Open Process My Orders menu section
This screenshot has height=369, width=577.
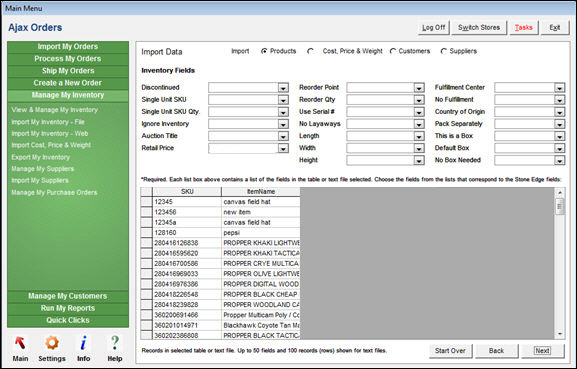click(68, 59)
